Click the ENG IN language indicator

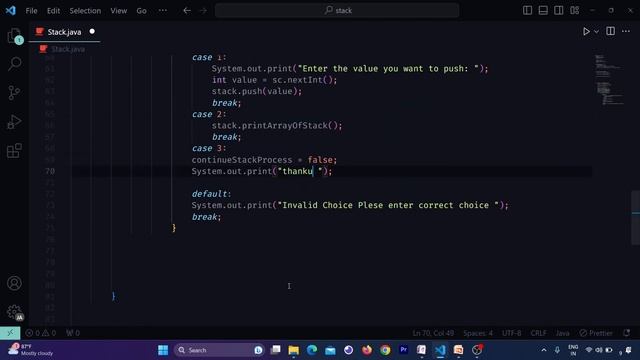pos(573,350)
